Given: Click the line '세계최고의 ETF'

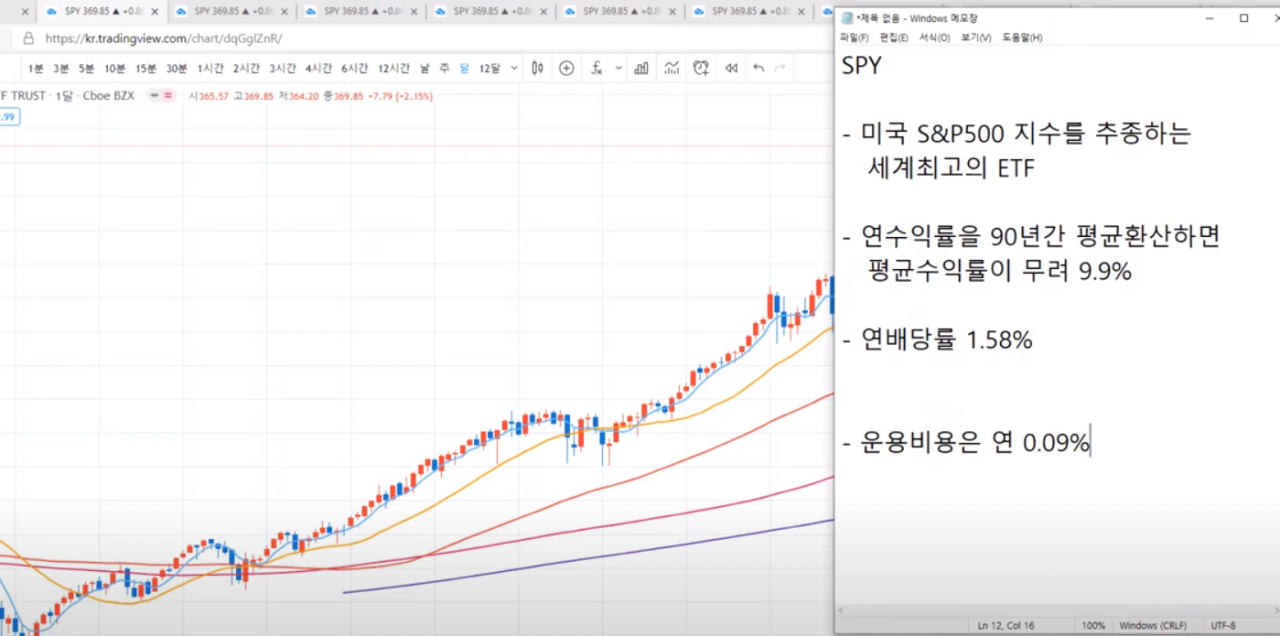Looking at the screenshot, I should click(x=952, y=168).
